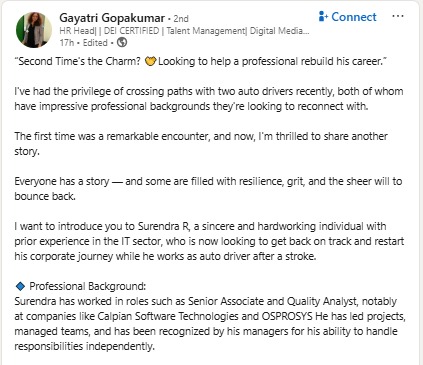Click the Calpian Software Technologies mention

click(x=168, y=316)
